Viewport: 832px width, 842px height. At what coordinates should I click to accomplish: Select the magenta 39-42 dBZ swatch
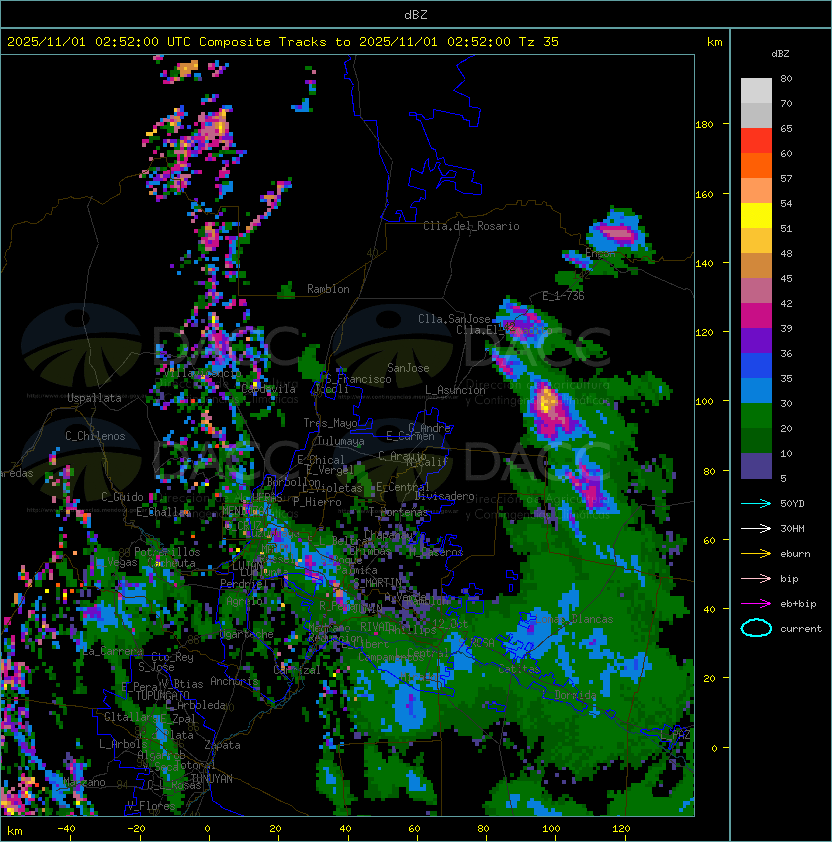click(756, 315)
